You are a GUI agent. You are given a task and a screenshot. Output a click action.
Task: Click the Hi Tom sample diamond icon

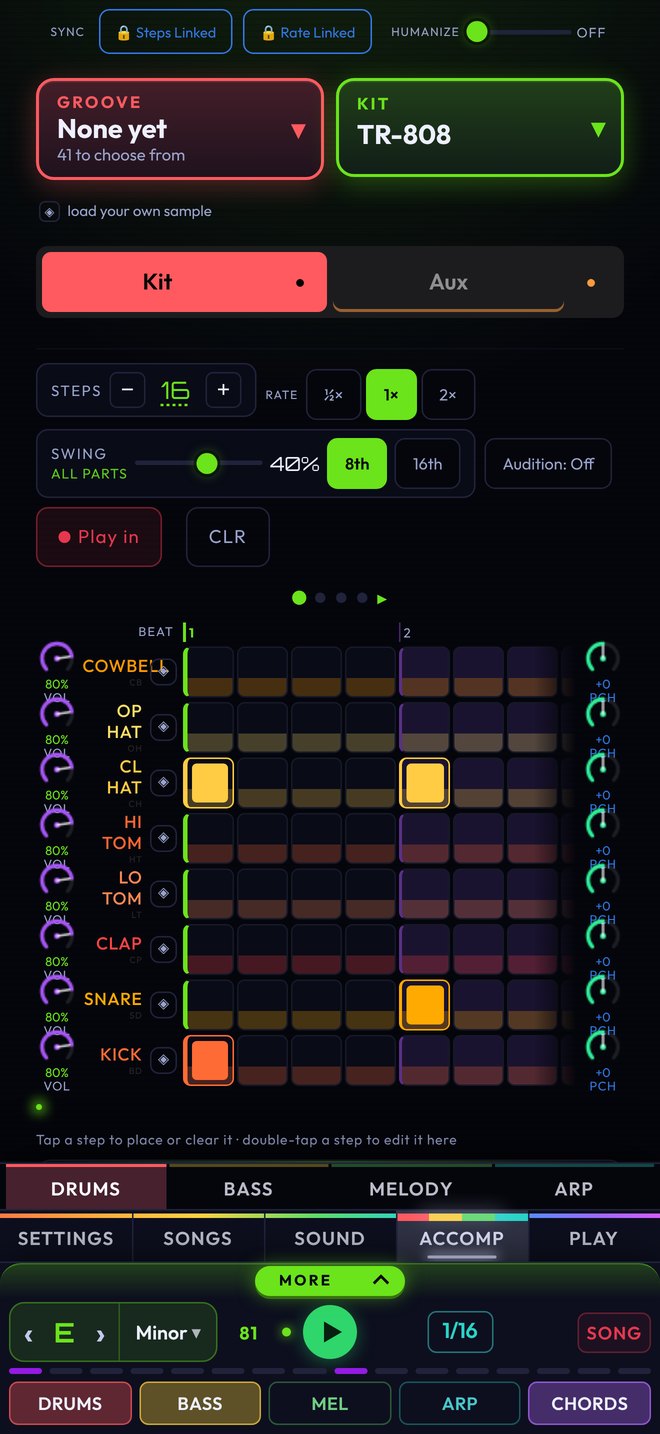click(x=163, y=838)
